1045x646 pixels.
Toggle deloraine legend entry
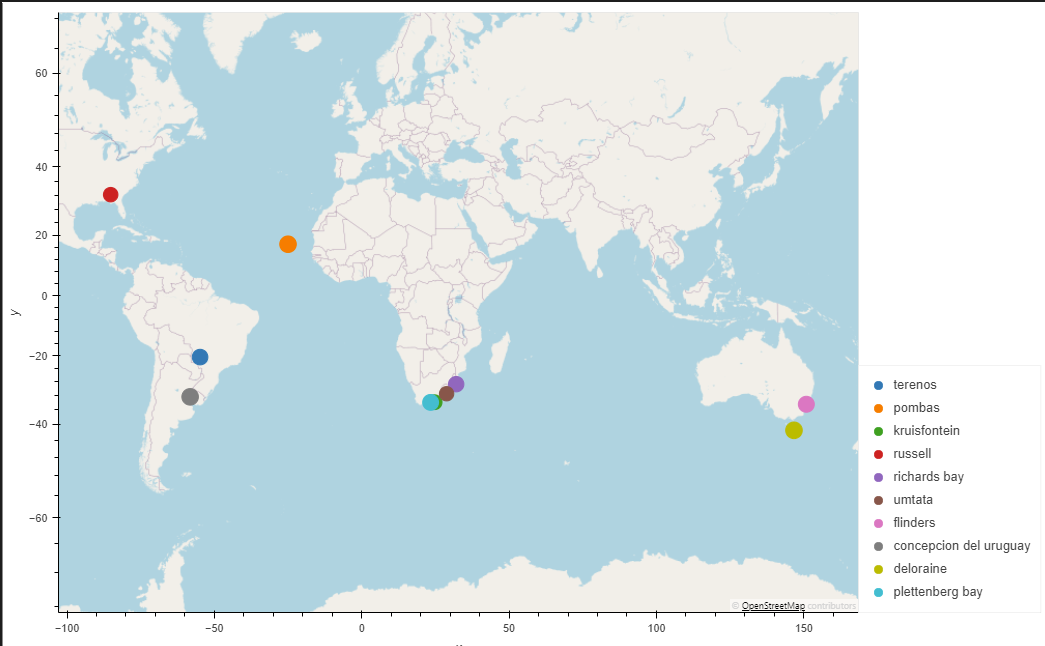(910, 569)
